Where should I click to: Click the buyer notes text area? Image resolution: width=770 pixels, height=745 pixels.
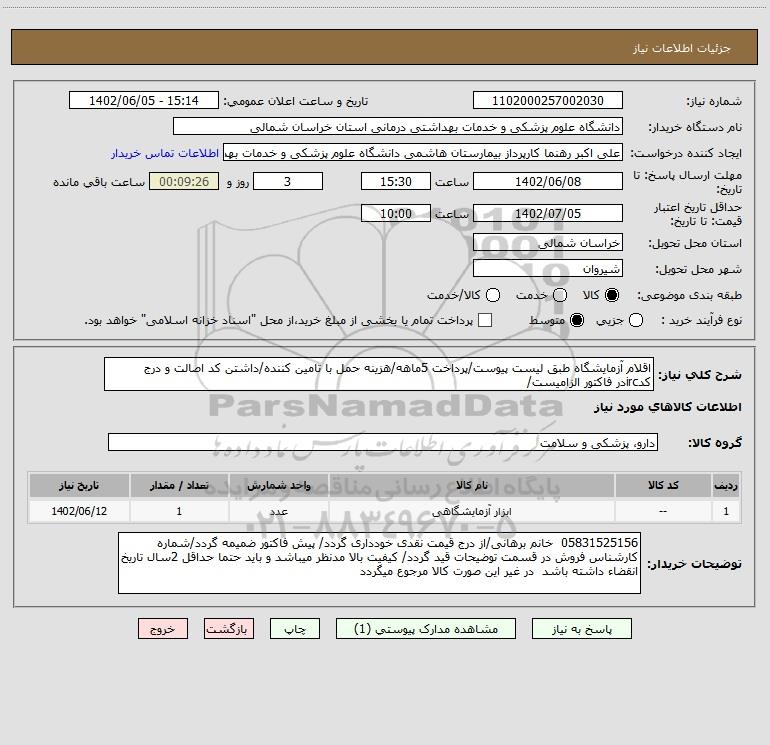[379, 563]
